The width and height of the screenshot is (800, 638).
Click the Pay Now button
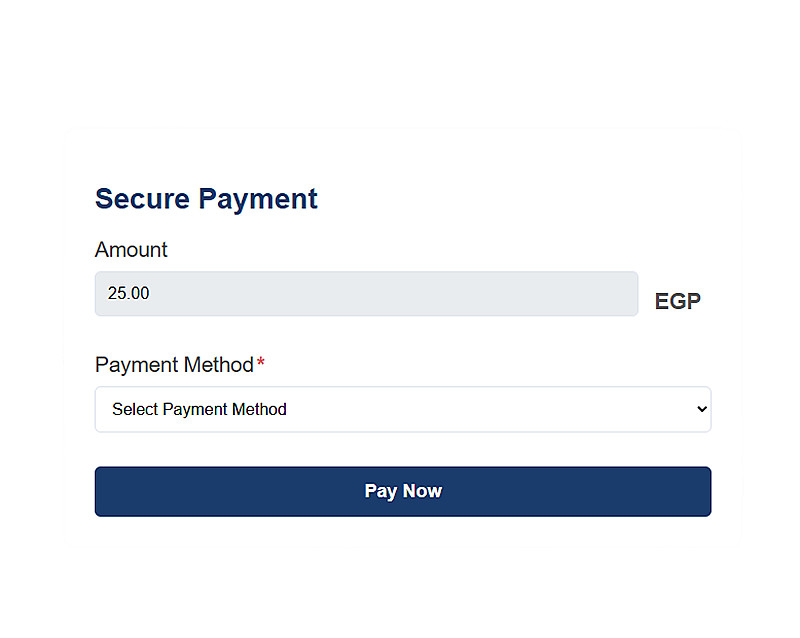(x=402, y=491)
